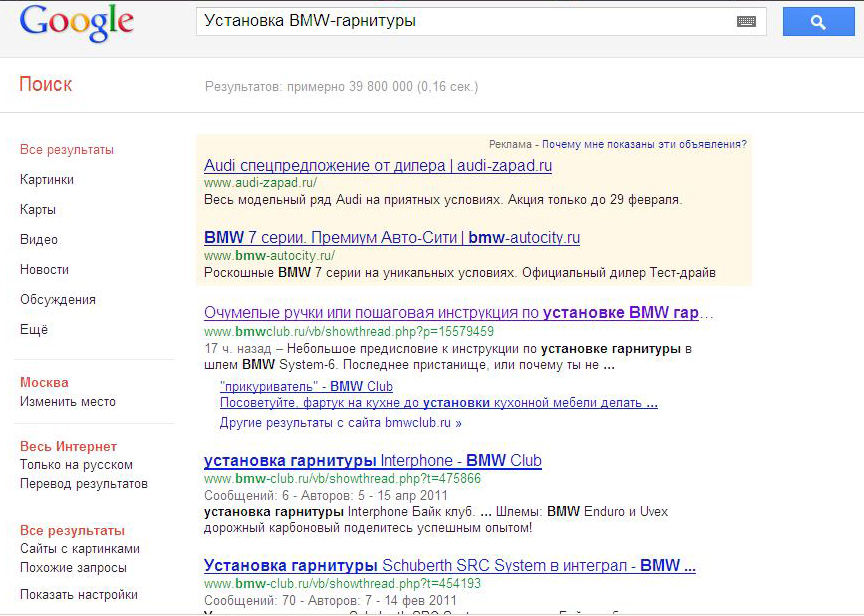Image resolution: width=864 pixels, height=616 pixels.
Task: Switch to Новости results
Action: coord(45,270)
